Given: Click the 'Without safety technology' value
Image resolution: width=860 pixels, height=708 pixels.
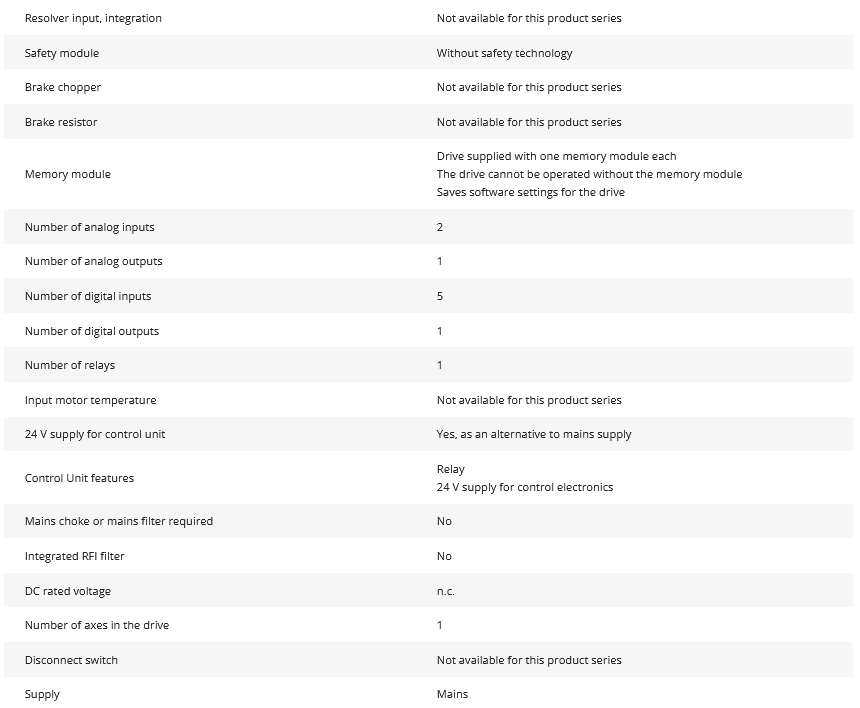Looking at the screenshot, I should coord(504,53).
